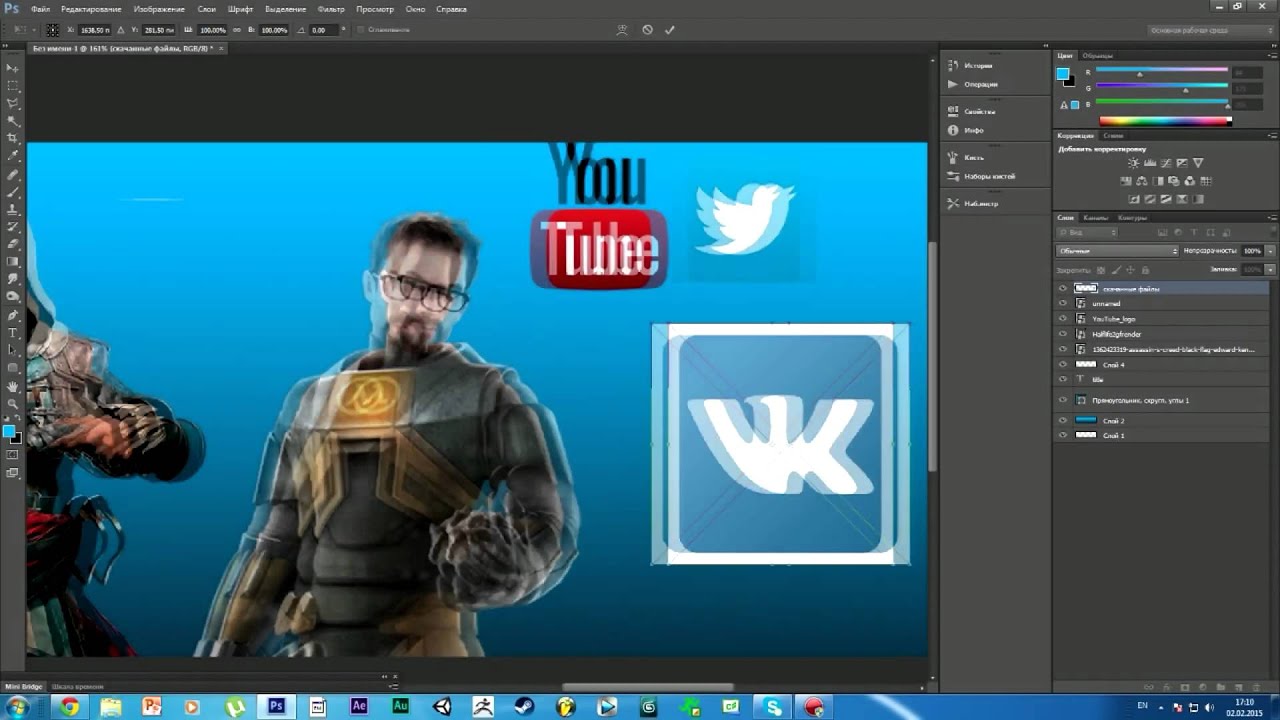Open the Mini Bridge tab
The image size is (1280, 720).
pos(24,687)
